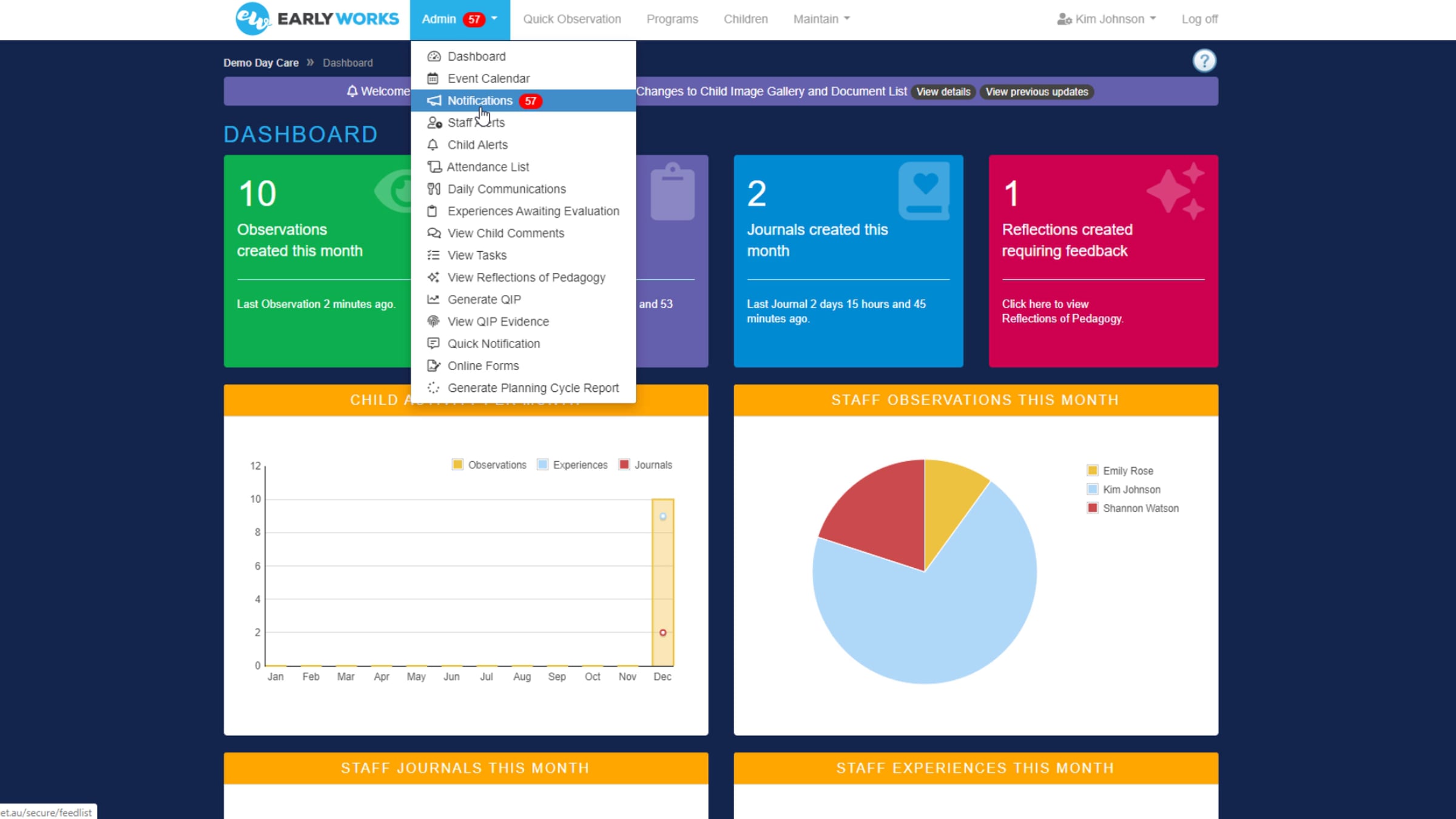Click the Log off link
The height and width of the screenshot is (819, 1456).
coord(1199,19)
